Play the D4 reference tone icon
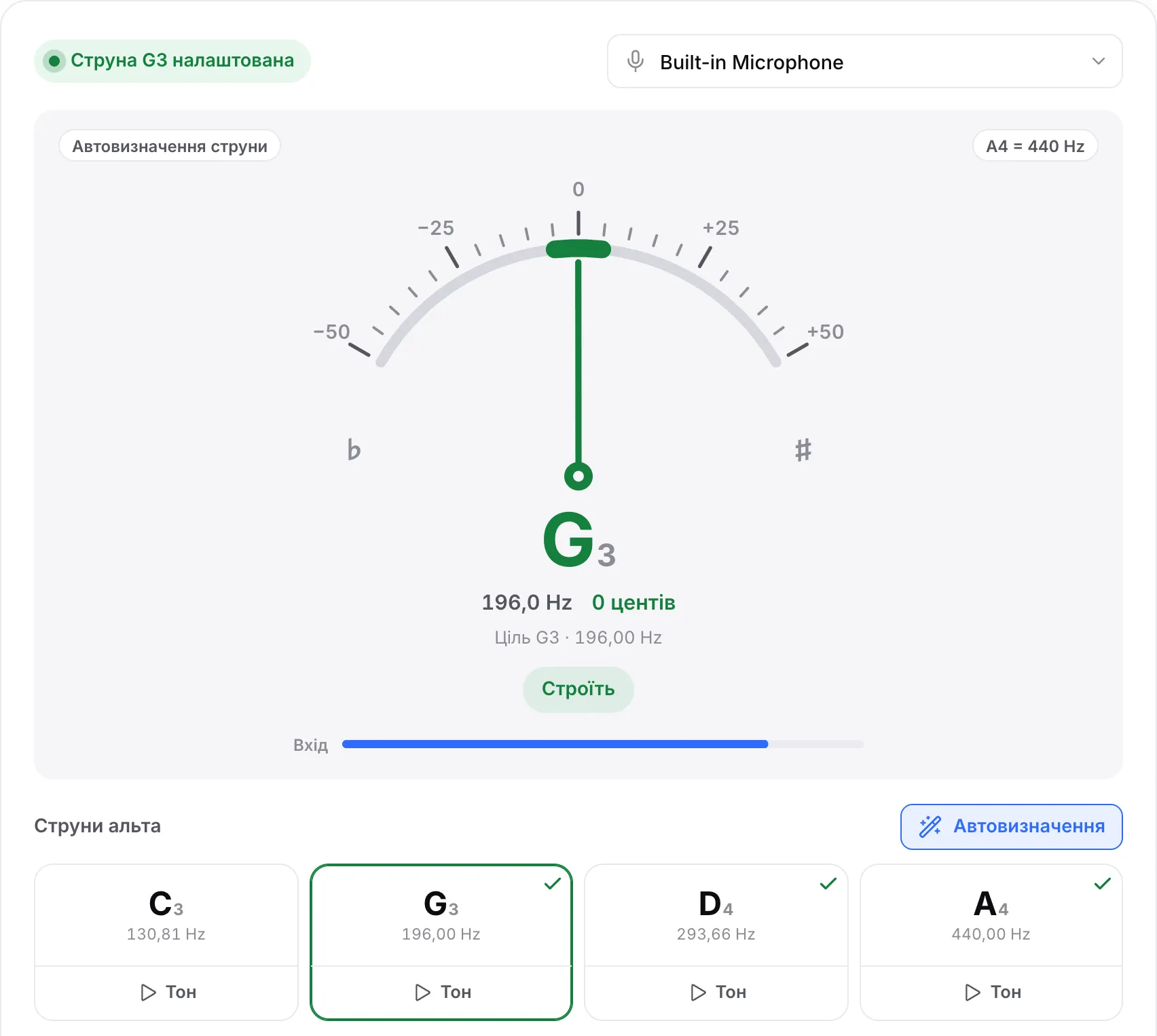Viewport: 1157px width, 1036px height. click(698, 993)
